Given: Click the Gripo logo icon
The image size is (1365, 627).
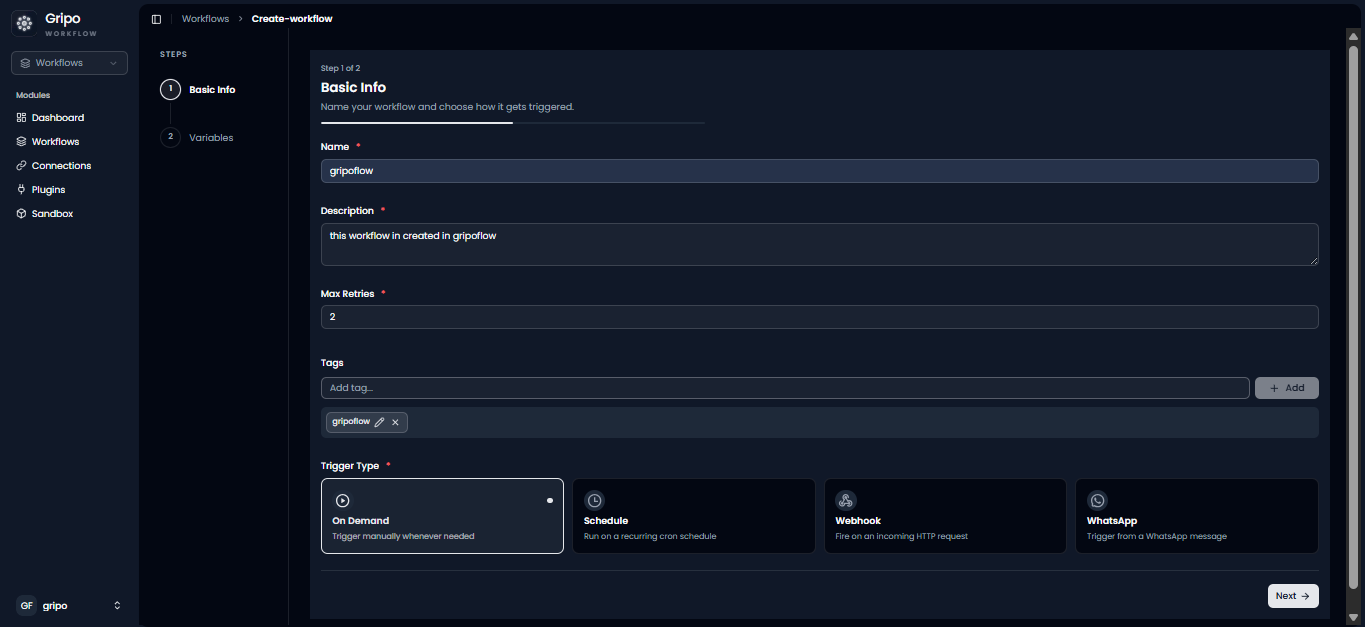Looking at the screenshot, I should 24,23.
